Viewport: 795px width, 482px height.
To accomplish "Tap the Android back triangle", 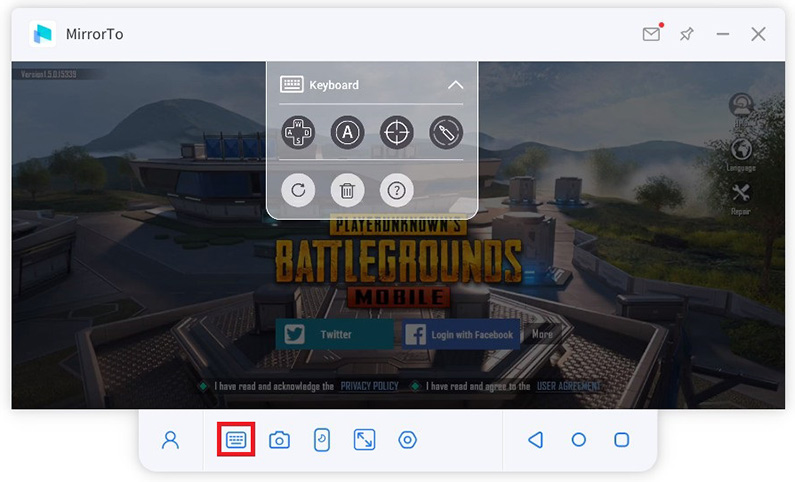I will click(535, 439).
